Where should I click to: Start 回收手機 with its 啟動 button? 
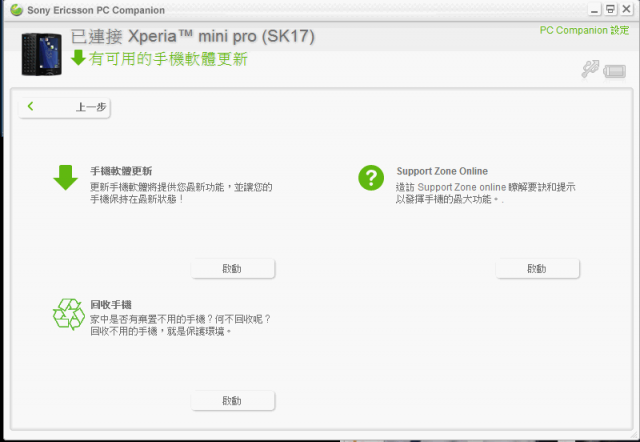click(233, 401)
